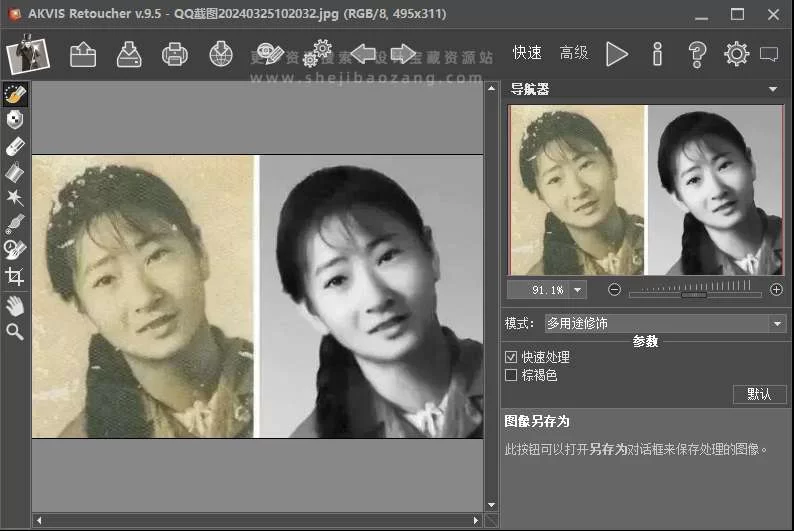Screen dimensions: 794x531
Task: Enable the 棕褐色 checkbox
Action: click(x=511, y=375)
